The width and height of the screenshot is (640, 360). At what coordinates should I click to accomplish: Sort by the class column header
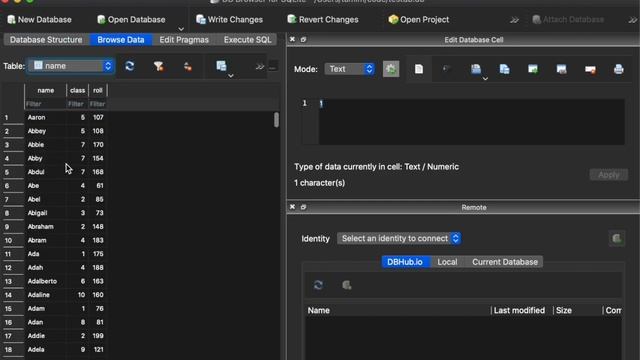(x=77, y=90)
